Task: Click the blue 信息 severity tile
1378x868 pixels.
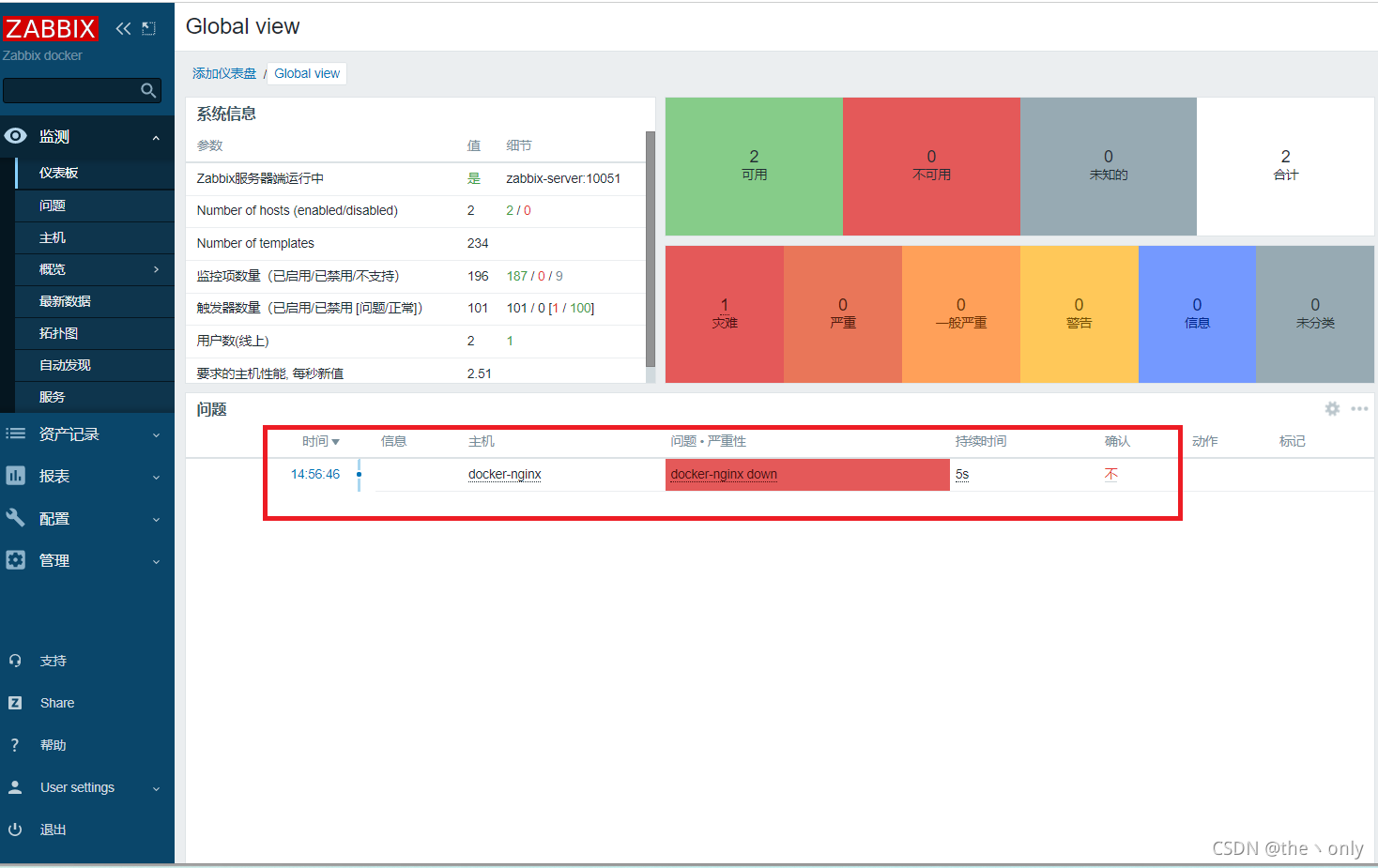Action: click(1197, 314)
